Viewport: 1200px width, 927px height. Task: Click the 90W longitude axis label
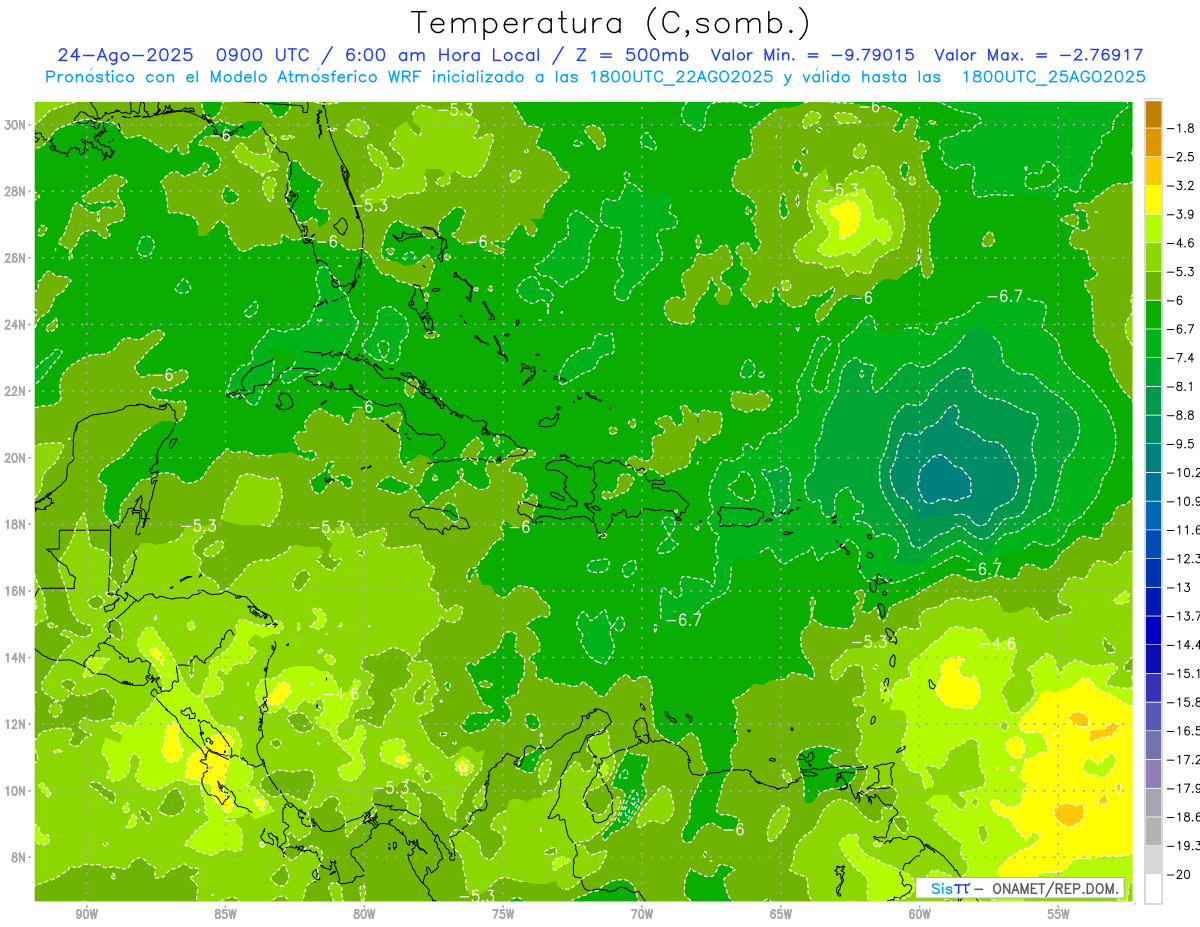tap(86, 914)
